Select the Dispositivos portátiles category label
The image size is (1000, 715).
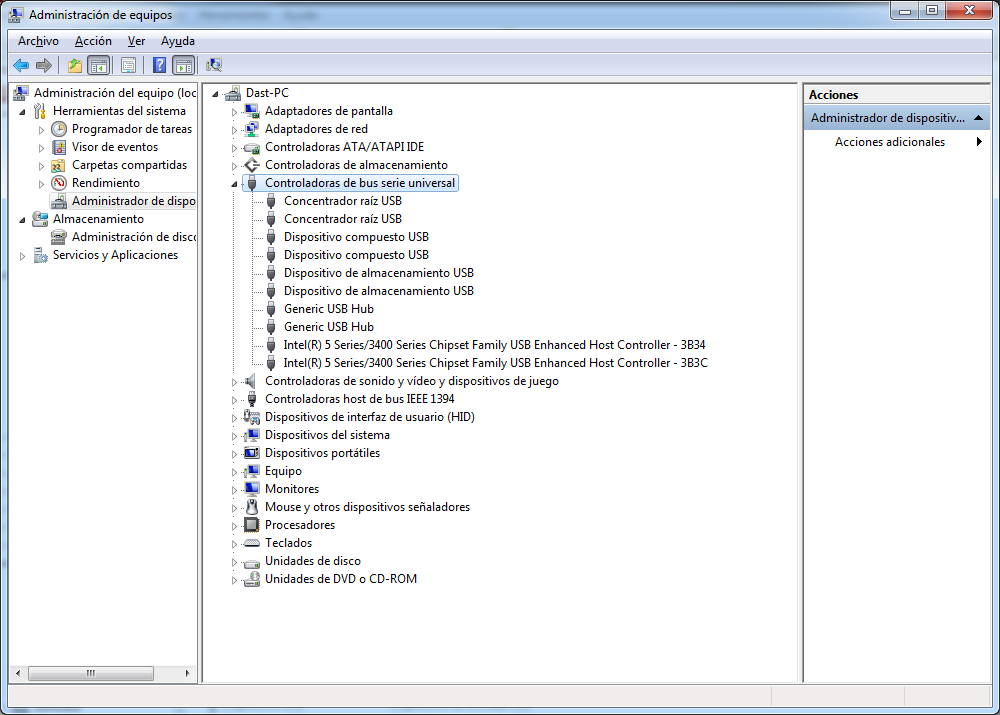pyautogui.click(x=322, y=453)
